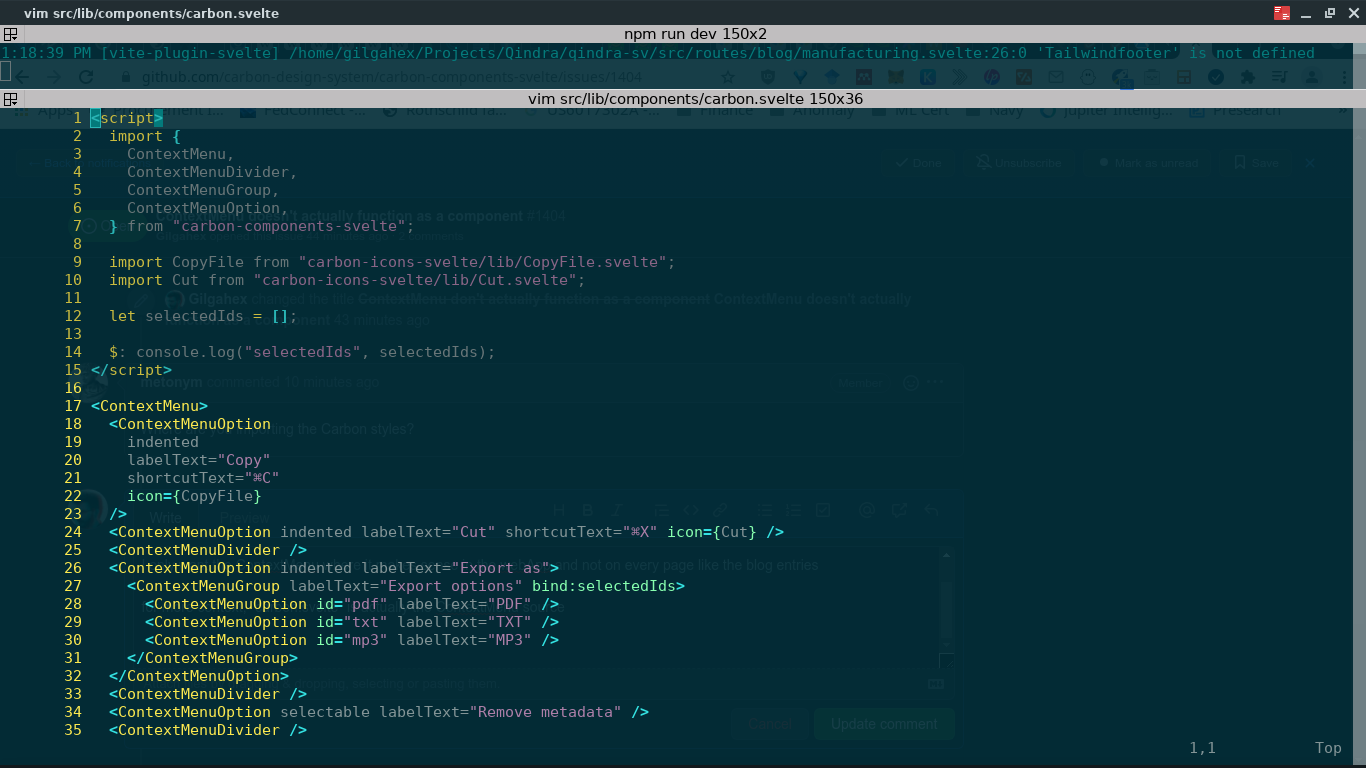Click bind:selectedIds on line 27

click(x=604, y=586)
